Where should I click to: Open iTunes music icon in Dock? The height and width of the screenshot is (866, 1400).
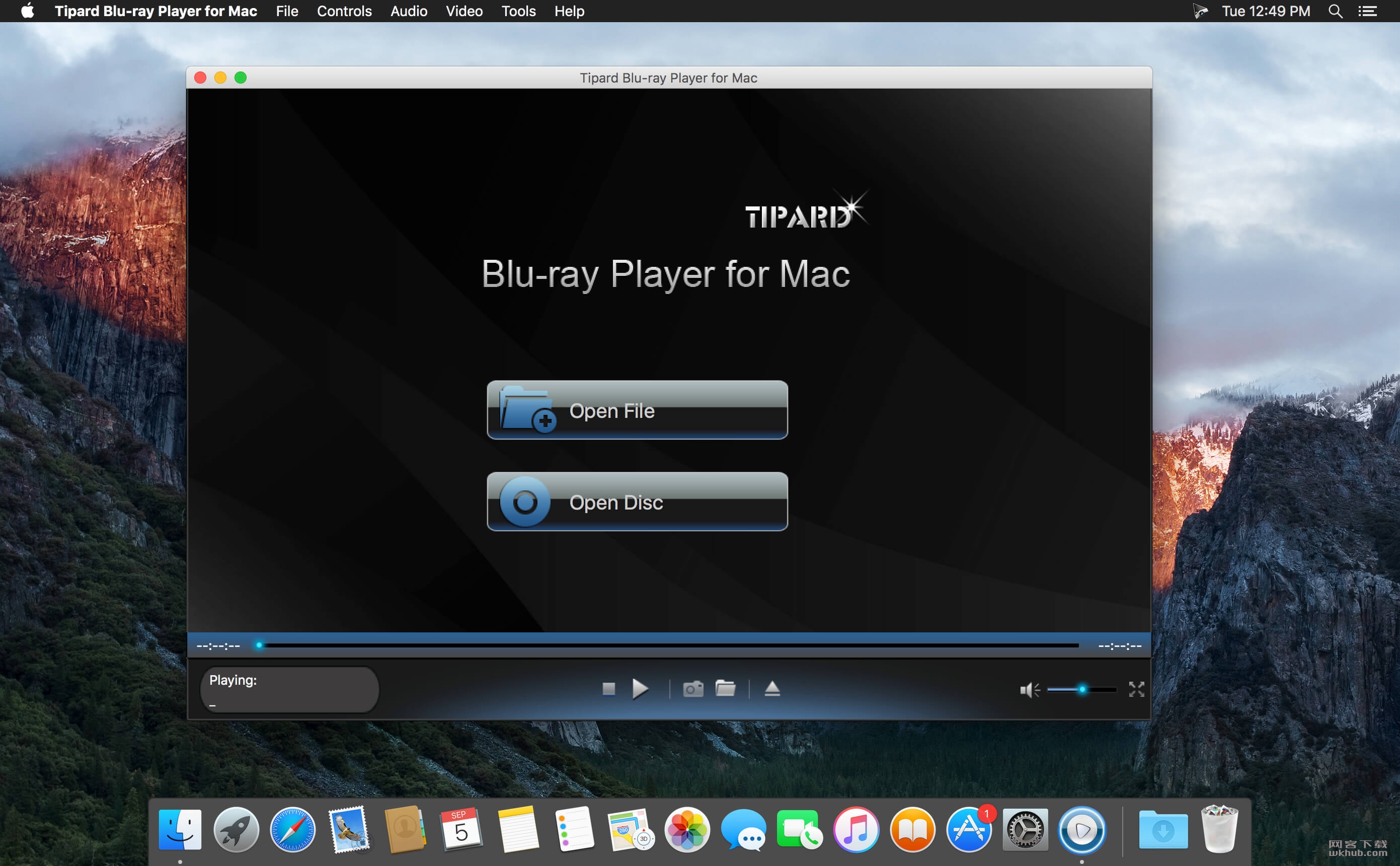[x=855, y=829]
